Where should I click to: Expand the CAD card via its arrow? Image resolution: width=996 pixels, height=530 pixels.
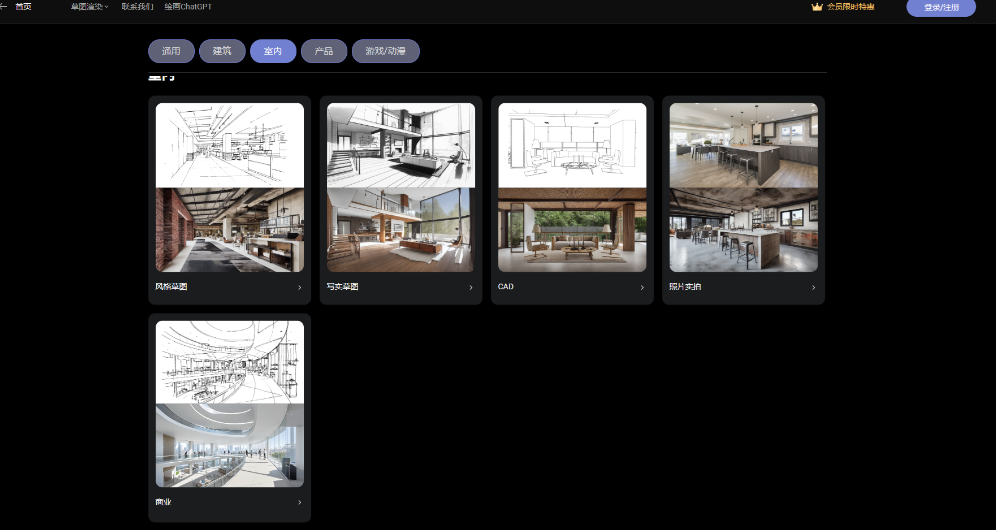[x=642, y=288]
